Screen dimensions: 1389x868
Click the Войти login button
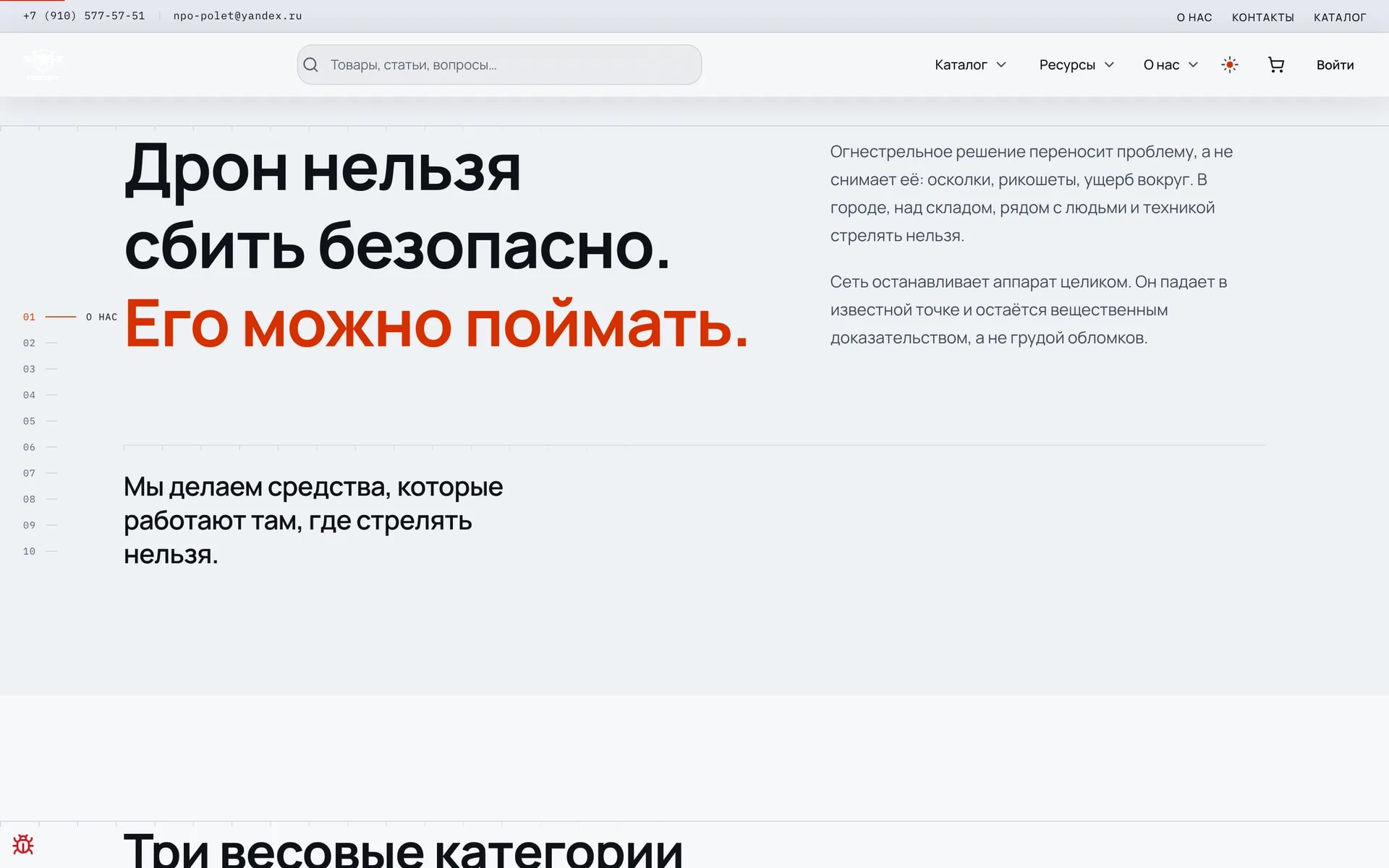point(1335,65)
